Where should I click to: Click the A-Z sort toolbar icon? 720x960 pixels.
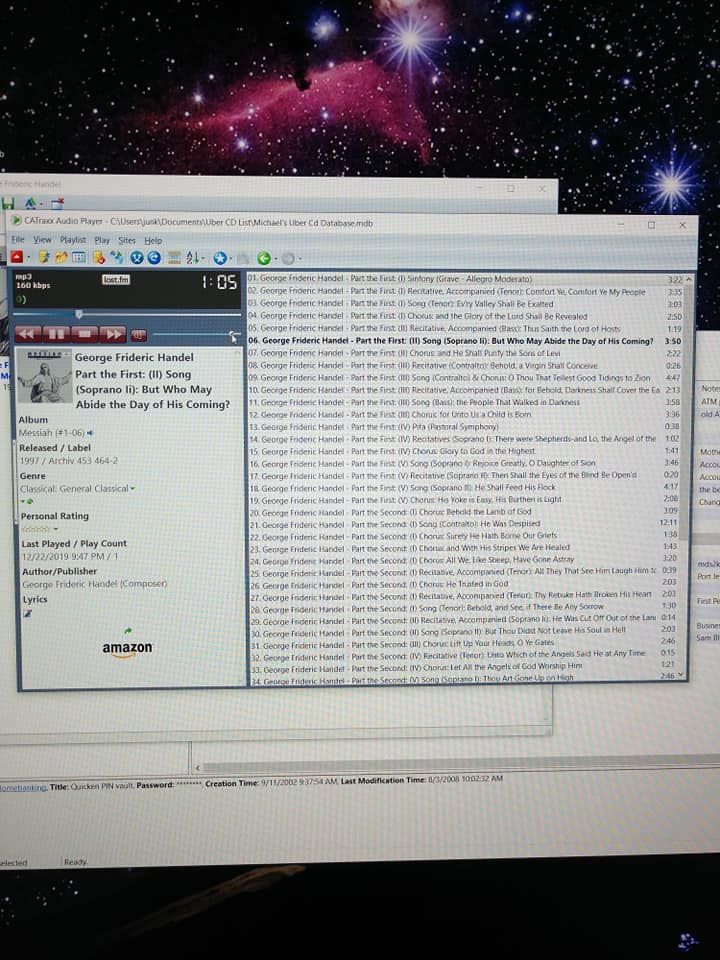pos(193,258)
